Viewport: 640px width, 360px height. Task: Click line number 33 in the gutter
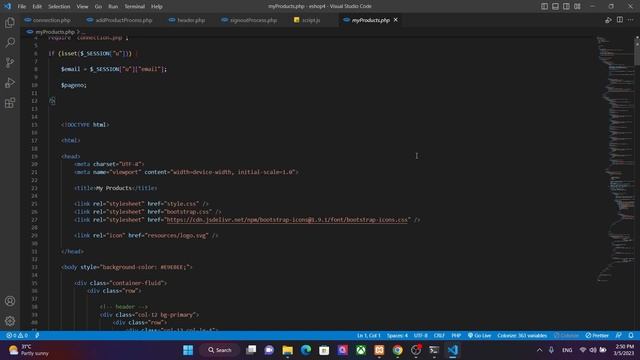click(35, 267)
